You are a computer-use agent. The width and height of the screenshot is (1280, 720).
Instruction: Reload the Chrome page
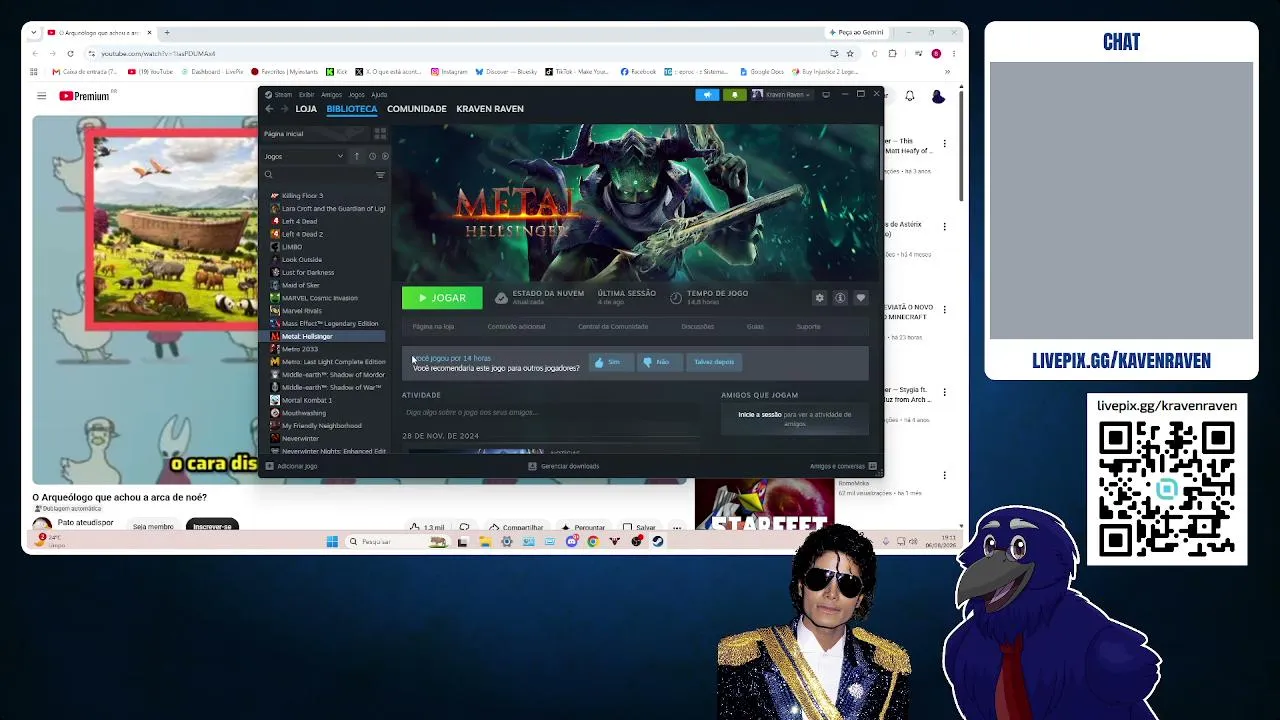tap(70, 53)
